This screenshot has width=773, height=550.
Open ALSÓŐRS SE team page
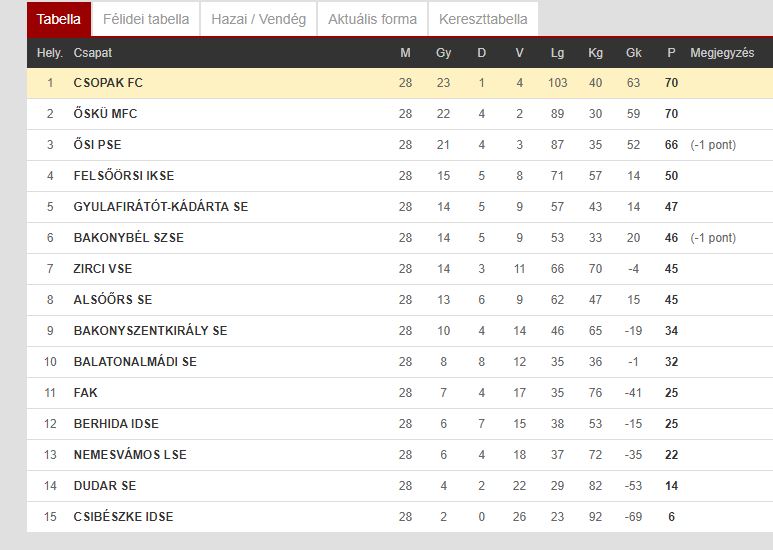point(113,300)
